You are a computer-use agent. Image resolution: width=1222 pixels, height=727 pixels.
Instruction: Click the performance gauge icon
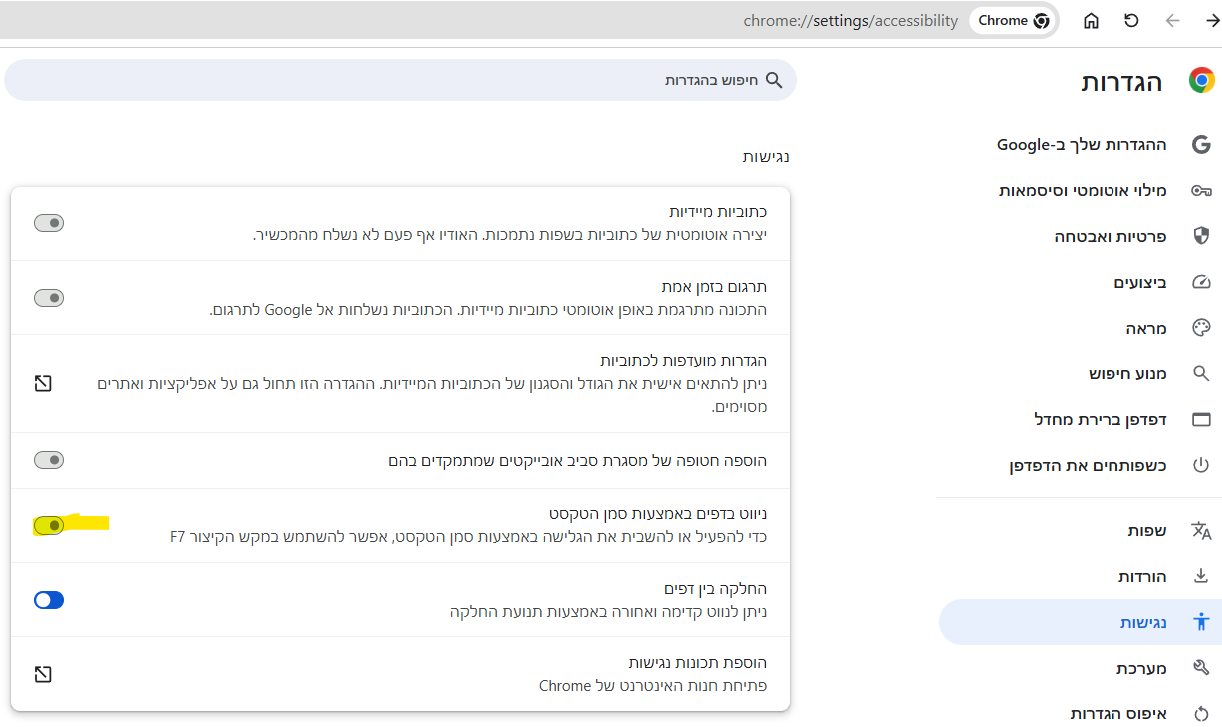(1201, 283)
